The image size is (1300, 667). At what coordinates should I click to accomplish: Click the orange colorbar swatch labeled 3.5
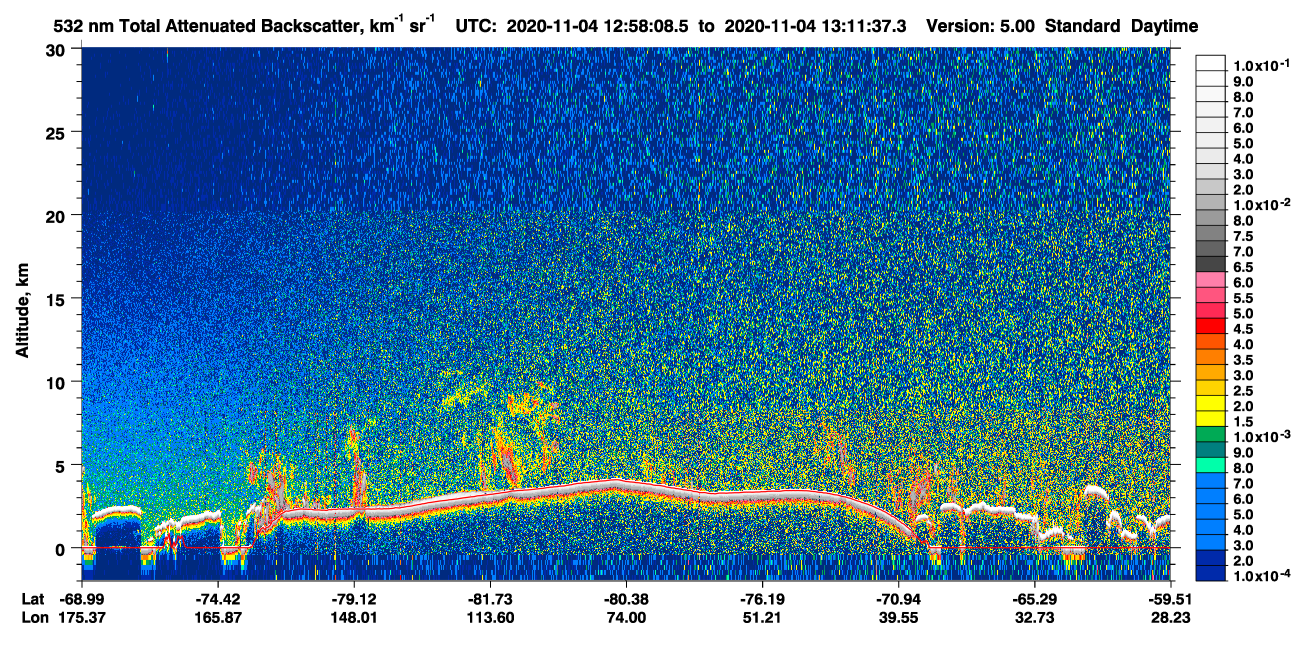point(1210,357)
